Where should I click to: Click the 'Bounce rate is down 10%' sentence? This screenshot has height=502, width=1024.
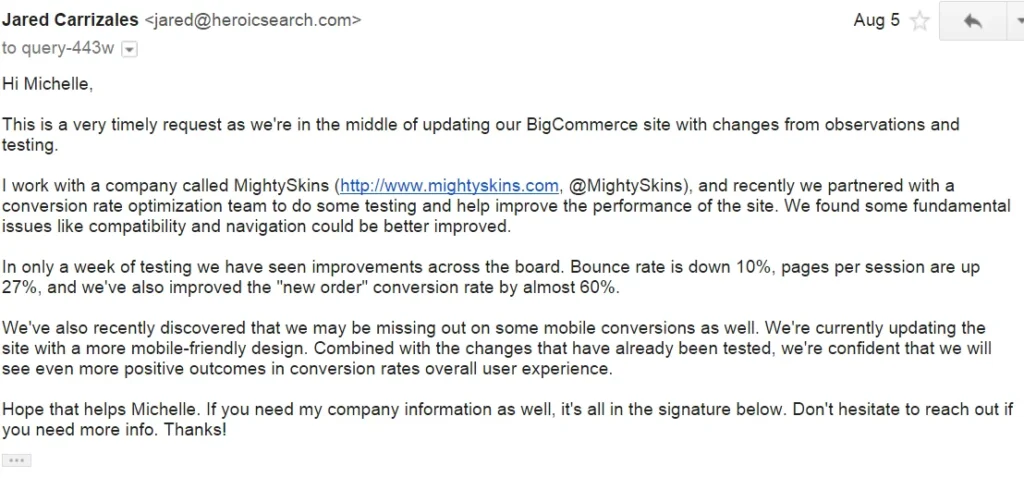(x=660, y=267)
